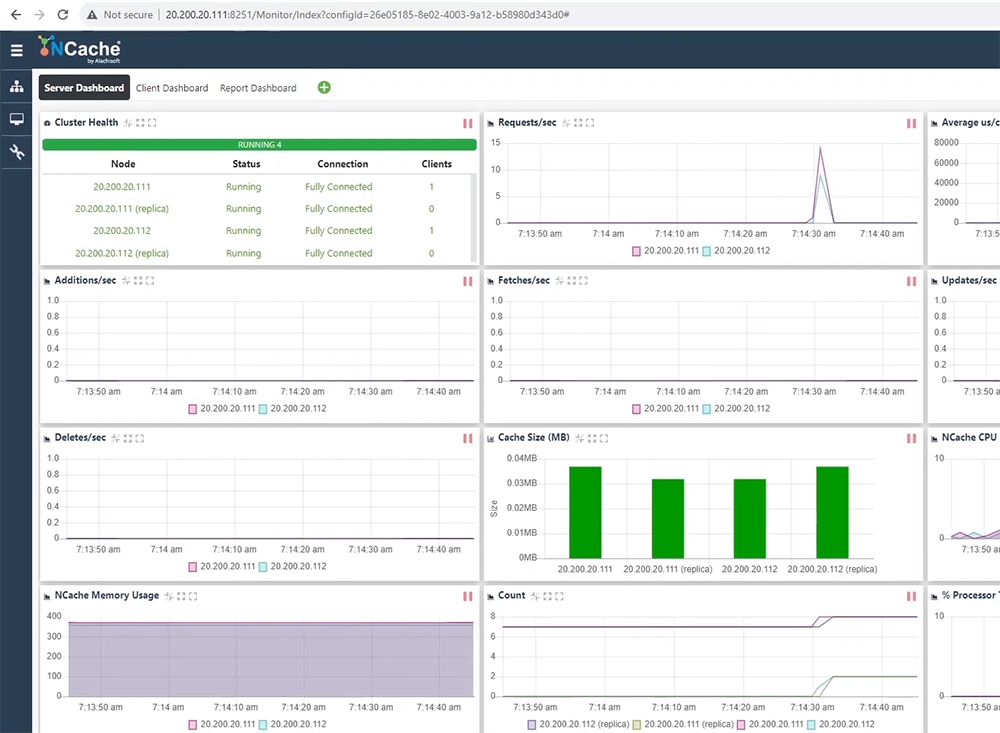Click the pin icon on Requests/sec panel

tap(566, 122)
